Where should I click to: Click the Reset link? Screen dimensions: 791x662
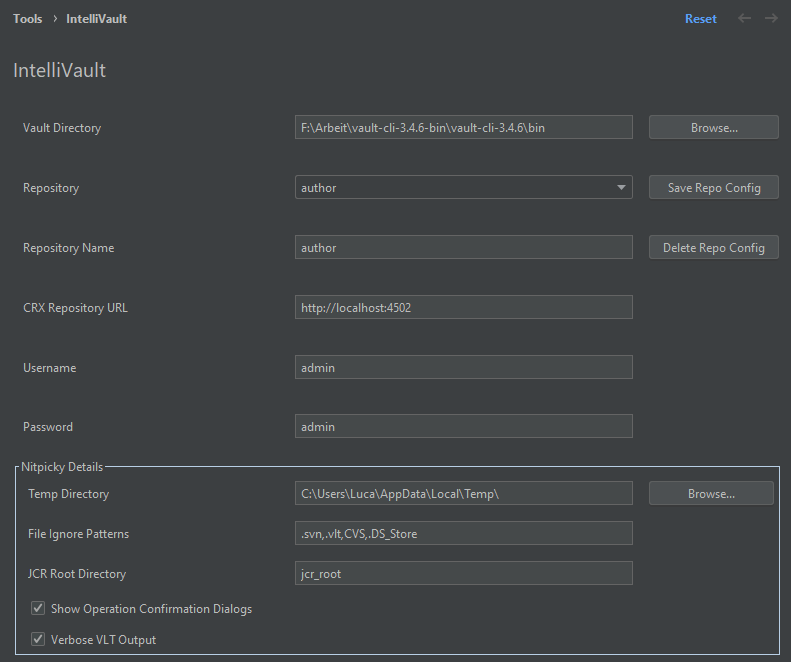click(701, 19)
